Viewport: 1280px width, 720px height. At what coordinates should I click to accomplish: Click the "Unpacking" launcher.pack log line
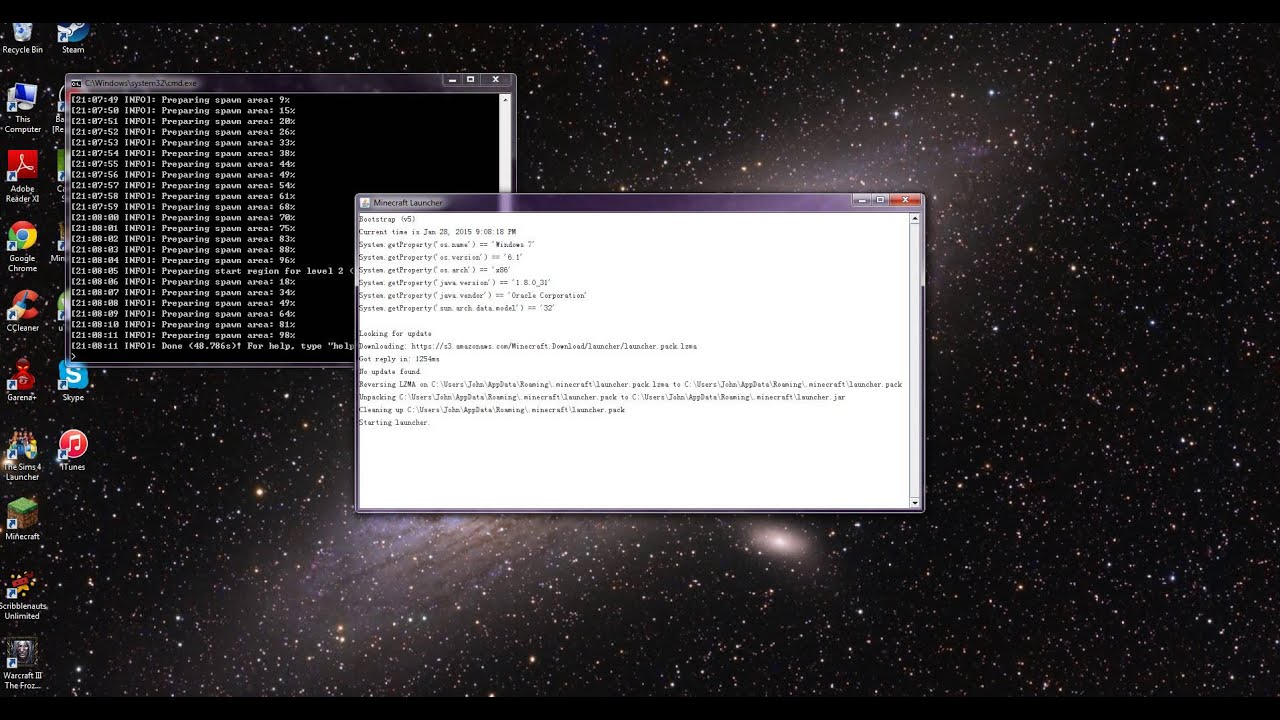(x=602, y=397)
